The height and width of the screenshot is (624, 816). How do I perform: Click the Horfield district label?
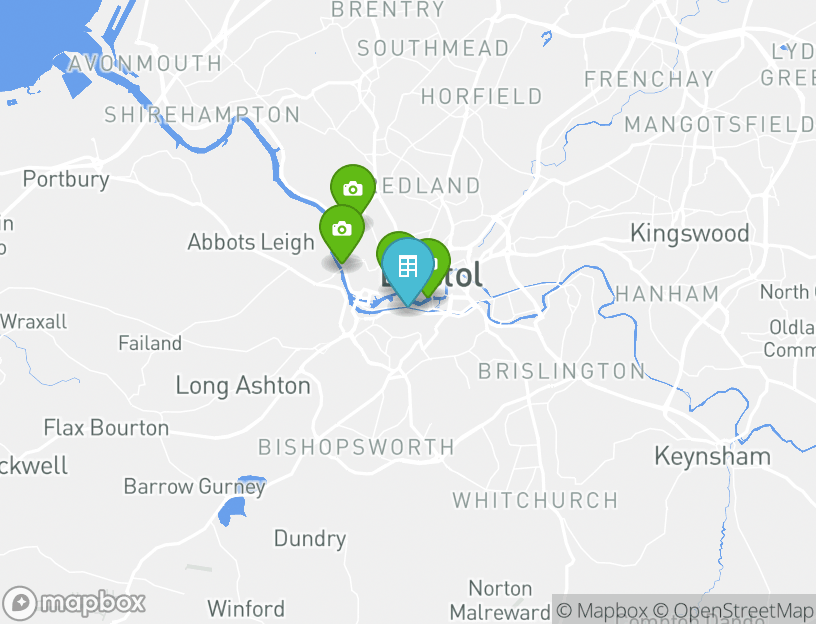481,96
